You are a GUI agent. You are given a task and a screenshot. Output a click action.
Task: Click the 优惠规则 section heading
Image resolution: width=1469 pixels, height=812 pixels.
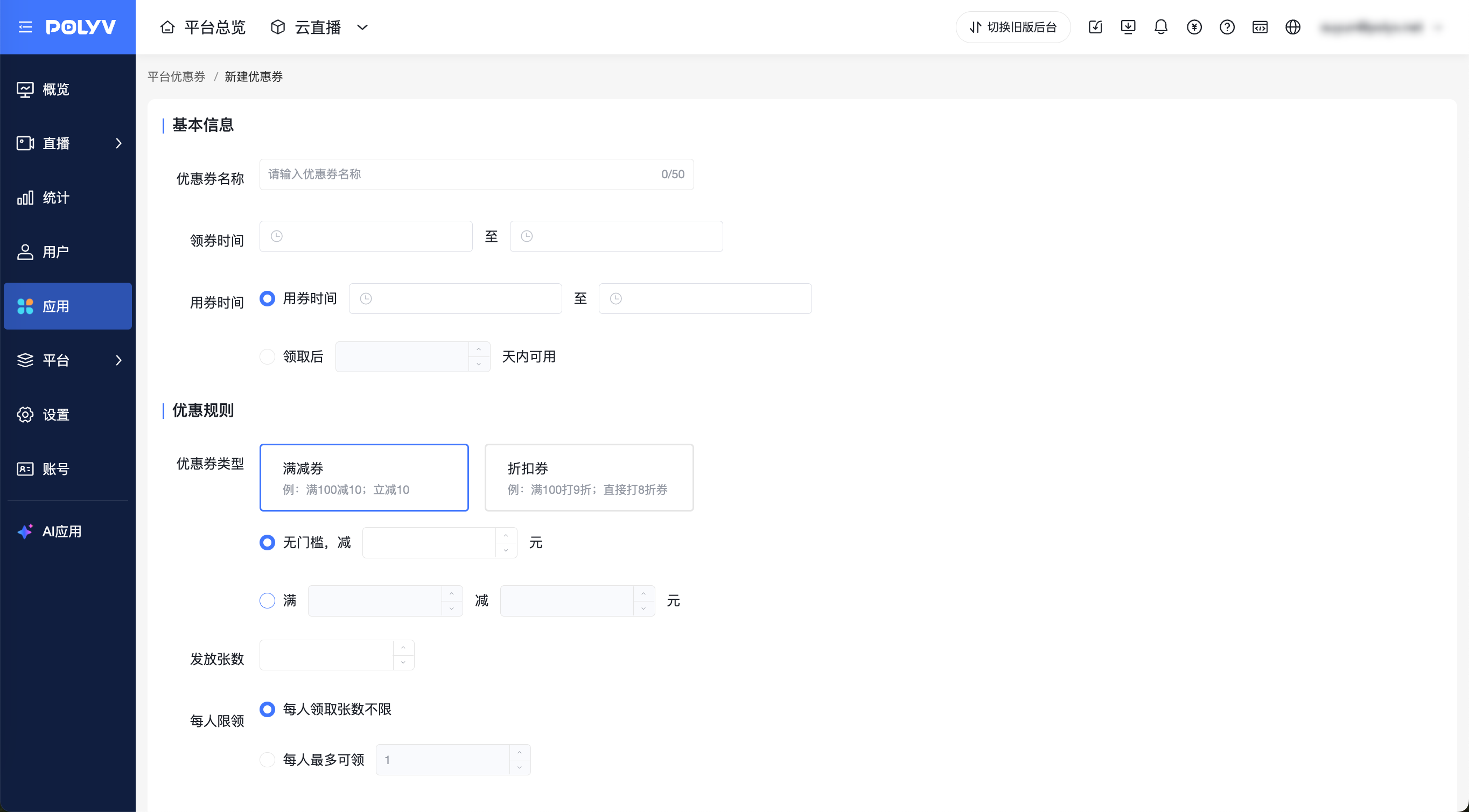pos(203,410)
